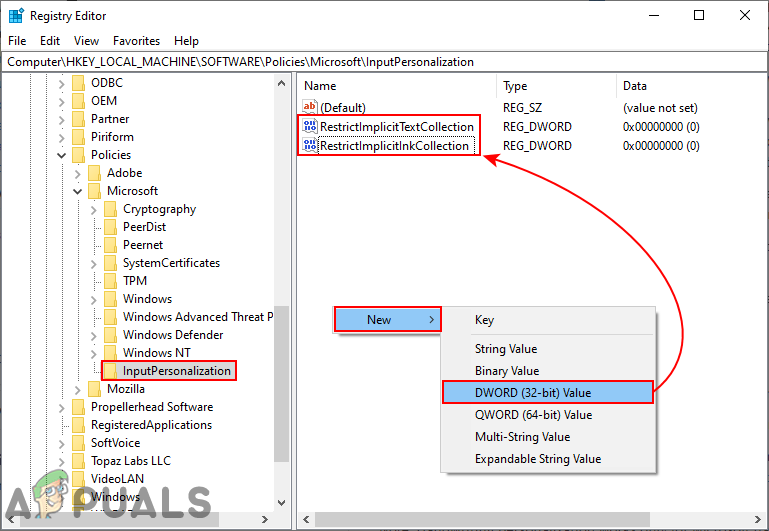Click the Microsoft folder icon
Image resolution: width=769 pixels, height=531 pixels.
tap(95, 191)
